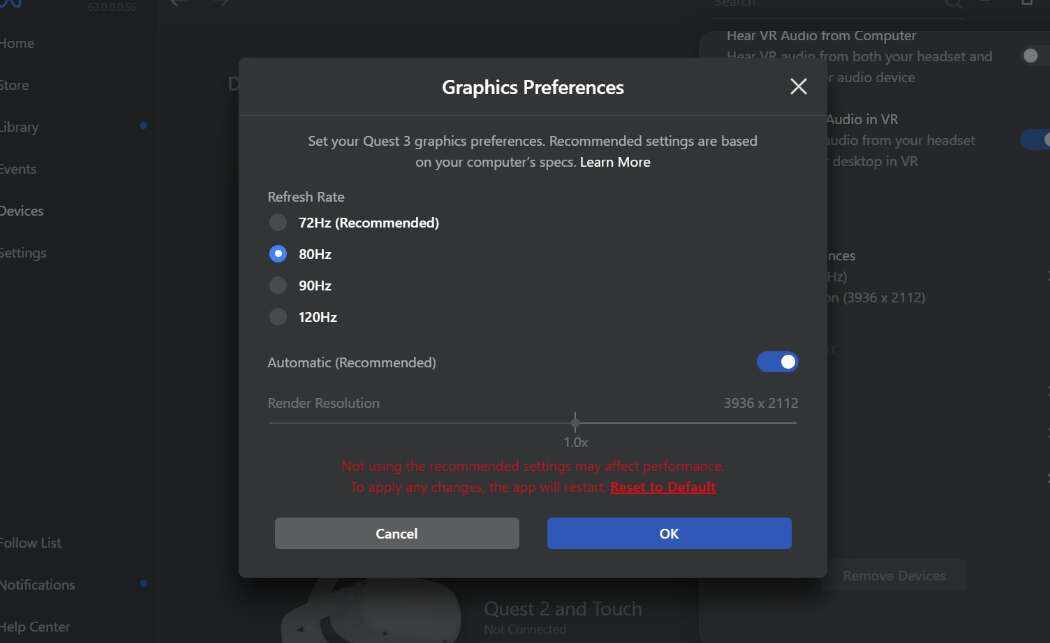Open the Help Center
This screenshot has height=643, width=1050.
35,627
